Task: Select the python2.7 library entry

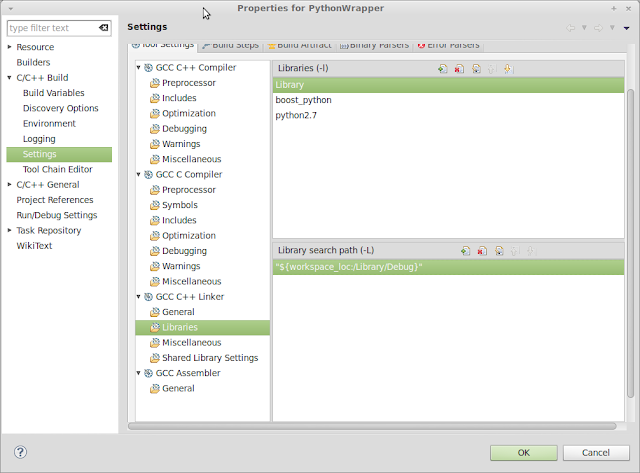Action: click(x=448, y=115)
